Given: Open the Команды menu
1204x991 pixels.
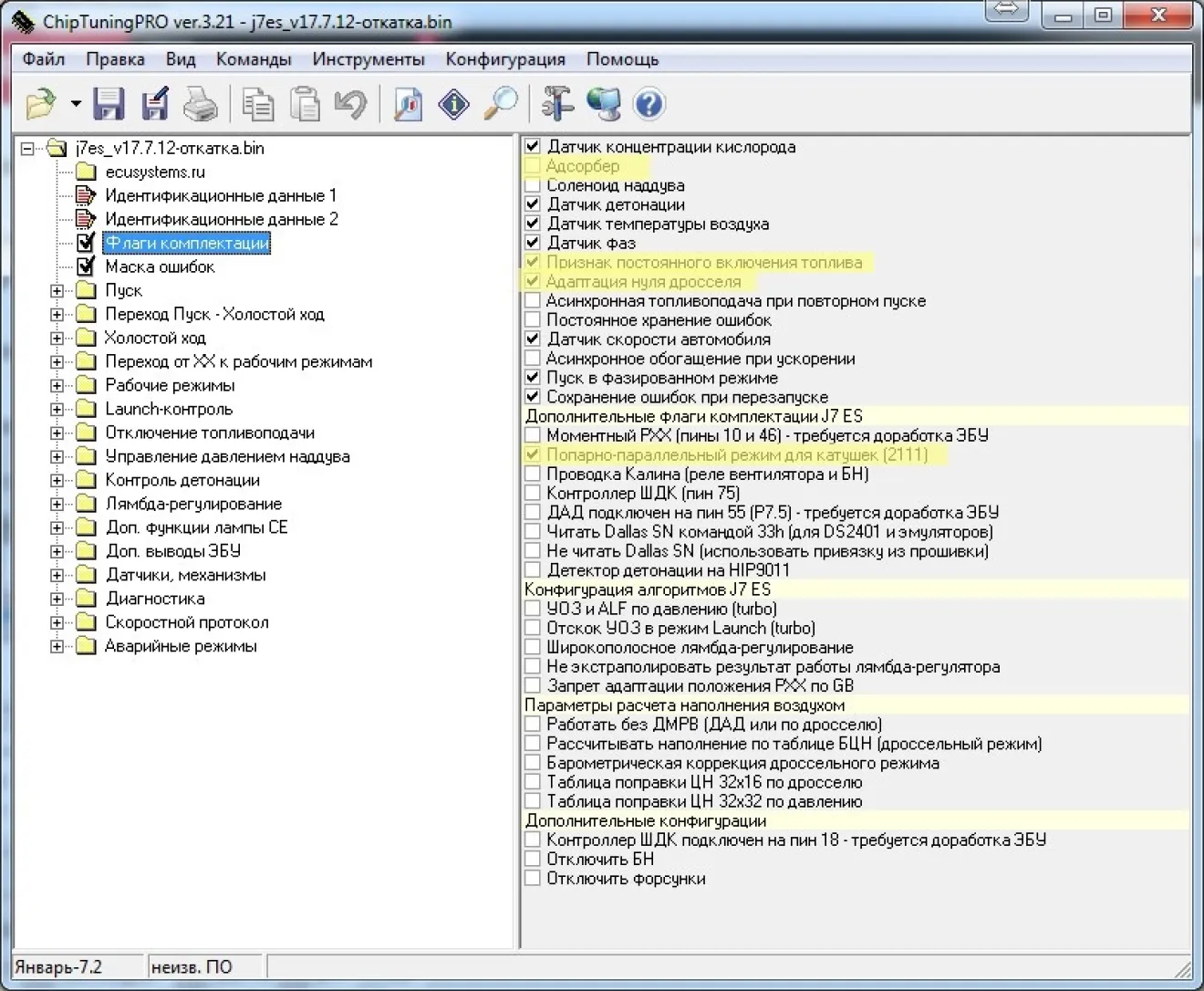Looking at the screenshot, I should coord(254,59).
